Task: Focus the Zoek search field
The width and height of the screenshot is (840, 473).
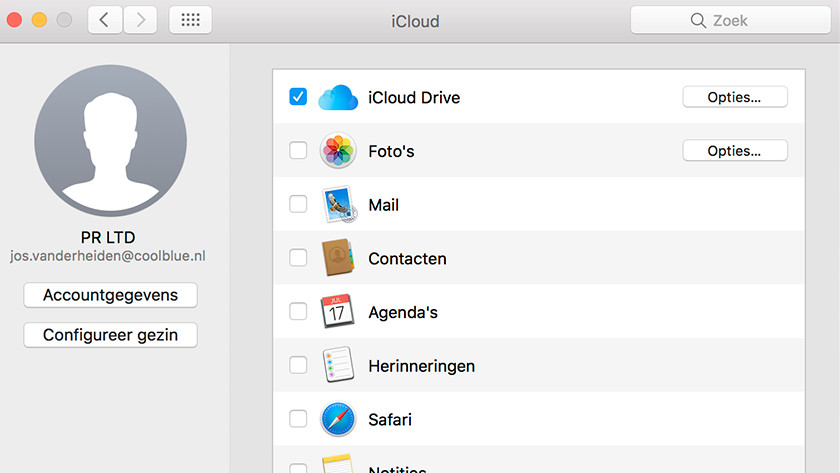Action: (x=731, y=20)
